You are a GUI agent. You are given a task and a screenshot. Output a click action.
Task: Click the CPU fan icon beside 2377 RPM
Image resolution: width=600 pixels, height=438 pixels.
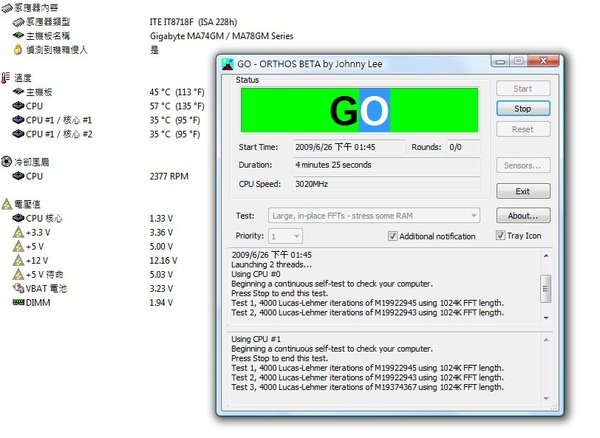pos(18,176)
